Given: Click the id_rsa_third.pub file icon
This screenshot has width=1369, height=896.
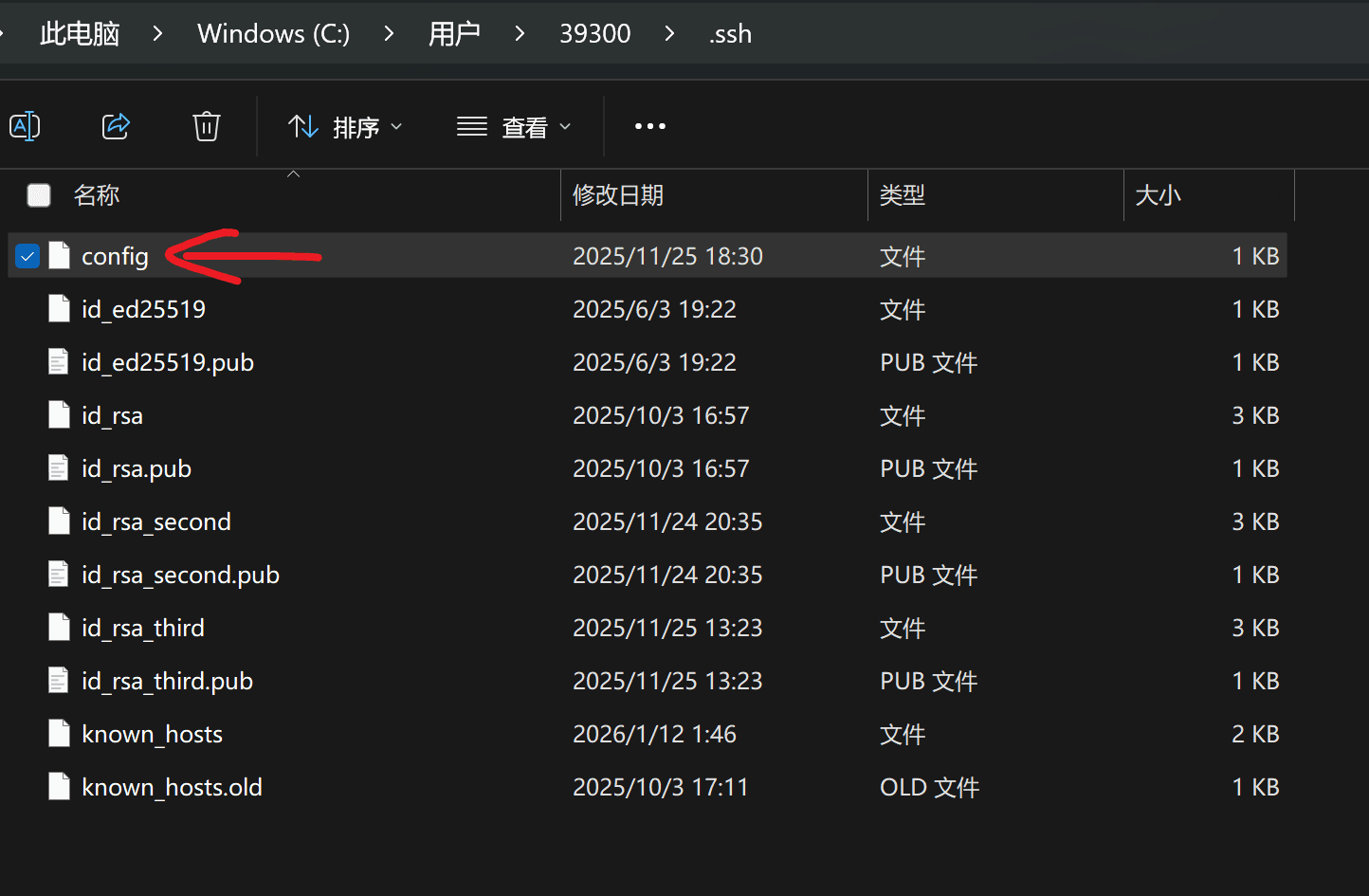Looking at the screenshot, I should (x=60, y=681).
